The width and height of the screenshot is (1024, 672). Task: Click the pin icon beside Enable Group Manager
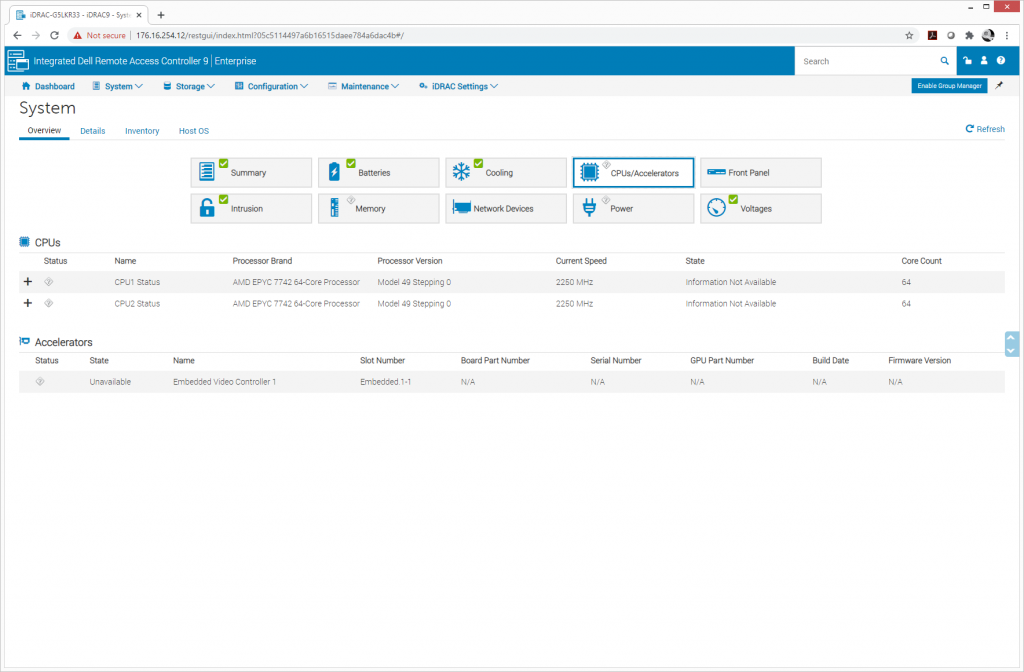point(999,86)
